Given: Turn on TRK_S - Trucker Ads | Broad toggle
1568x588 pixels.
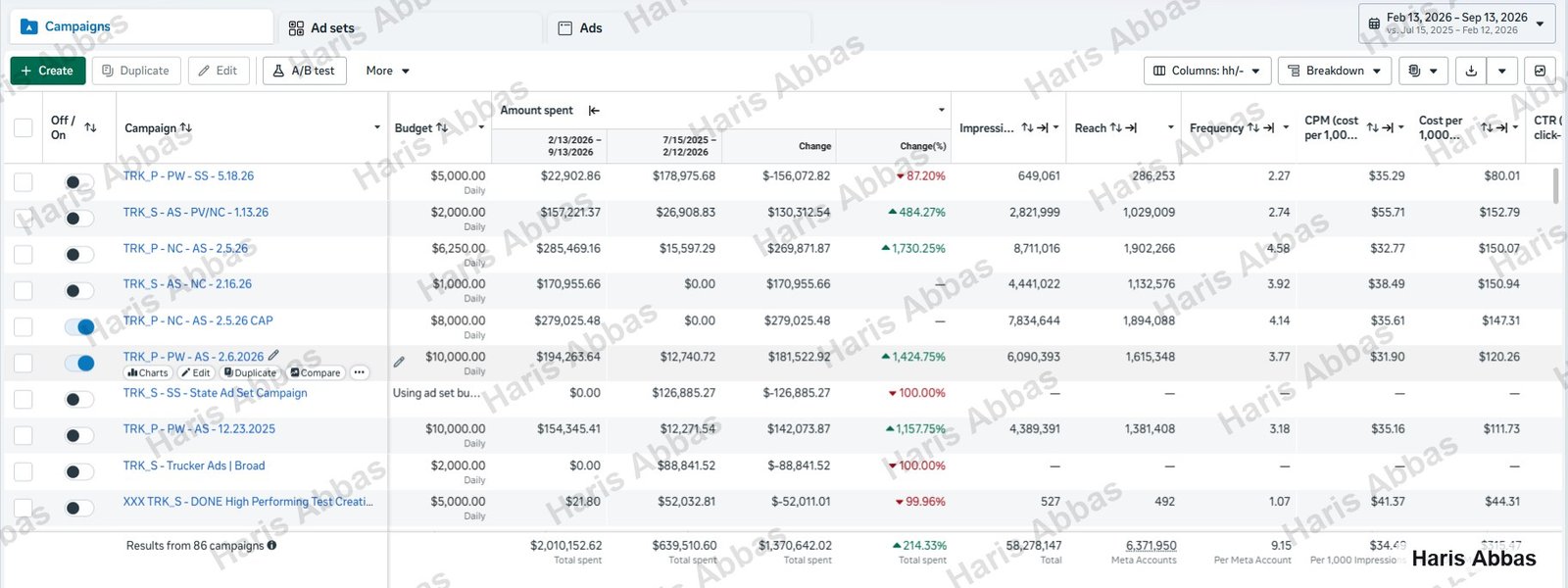Looking at the screenshot, I should (x=79, y=471).
